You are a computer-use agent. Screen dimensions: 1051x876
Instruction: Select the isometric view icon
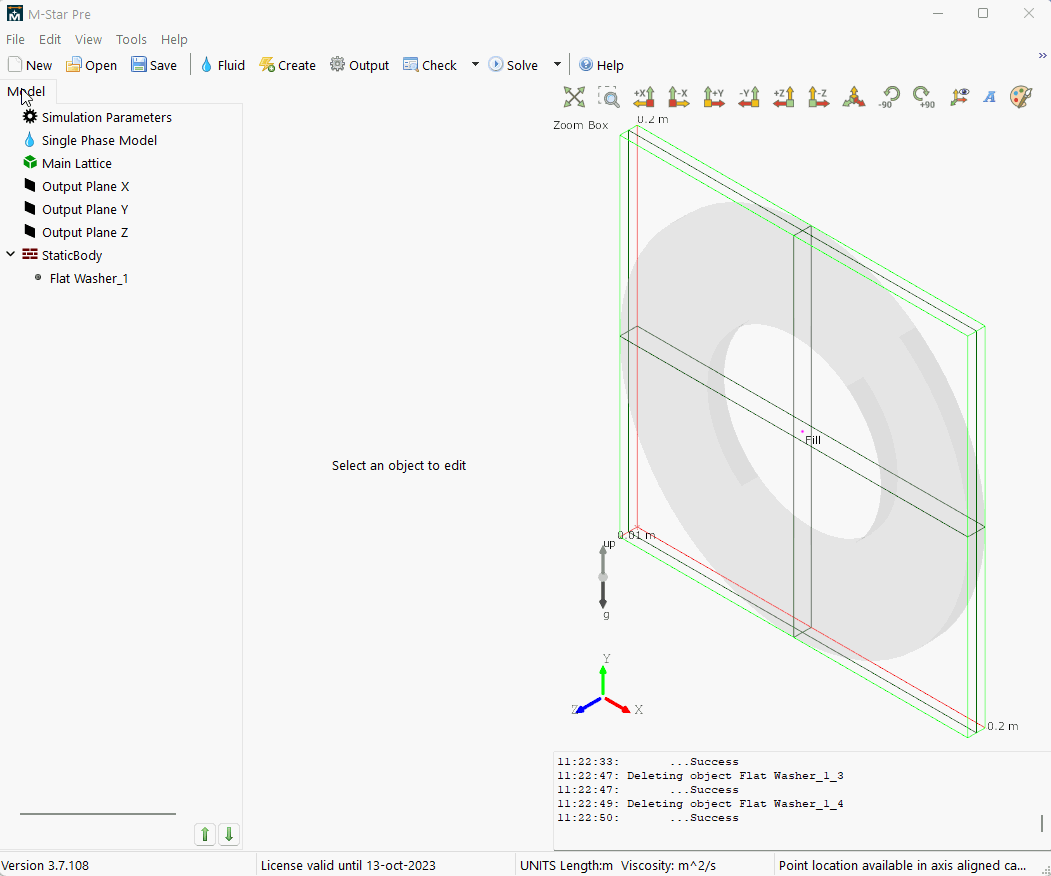854,96
